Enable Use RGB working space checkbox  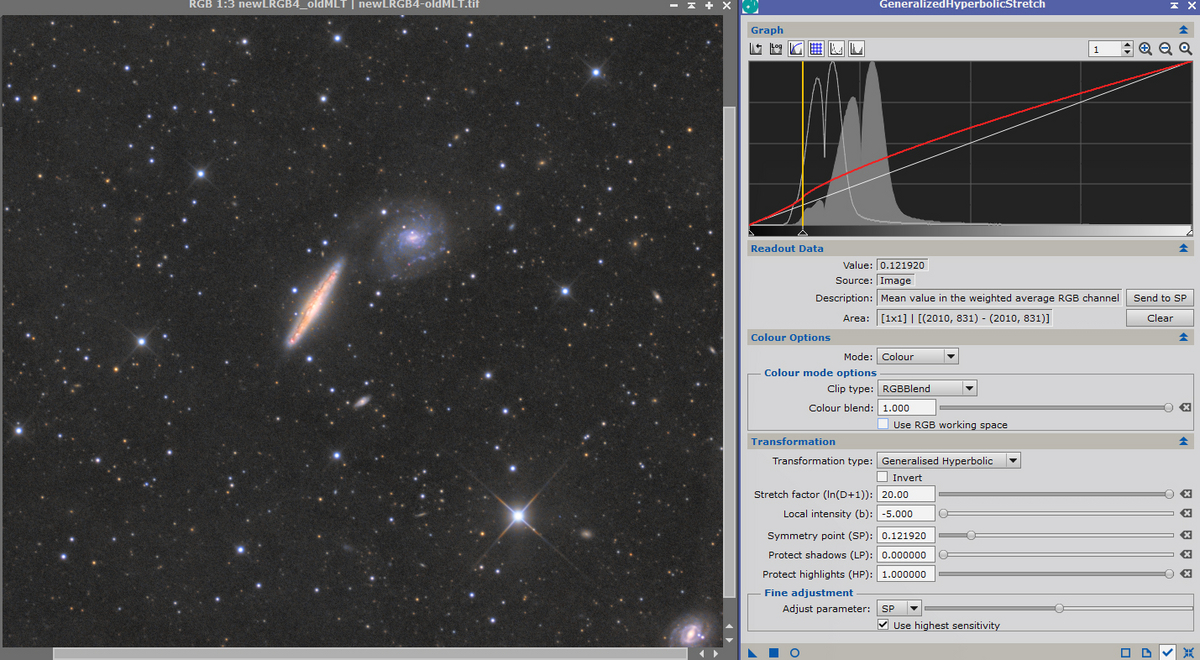883,424
